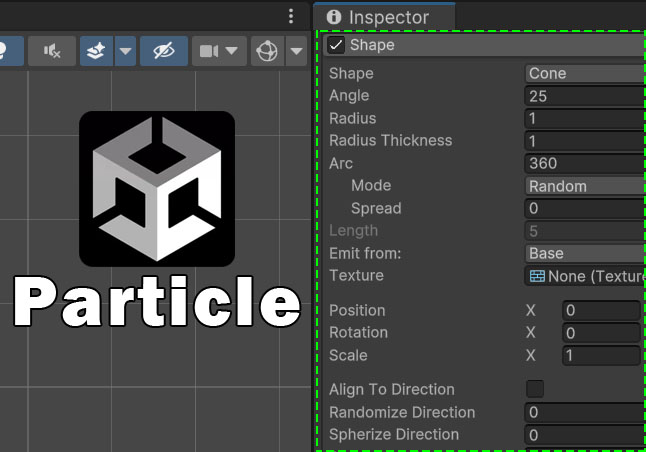646x452 pixels.
Task: Click the Position X value field
Action: 601,310
